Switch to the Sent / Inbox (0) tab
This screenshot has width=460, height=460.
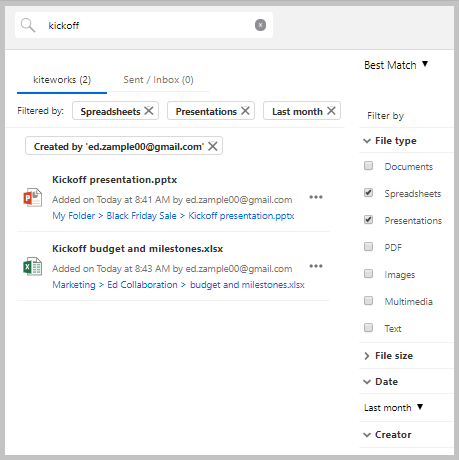(158, 80)
